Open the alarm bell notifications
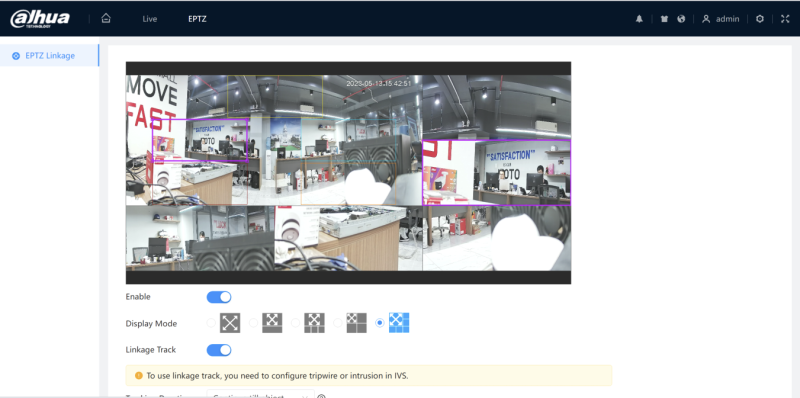The width and height of the screenshot is (800, 398). coord(639,19)
